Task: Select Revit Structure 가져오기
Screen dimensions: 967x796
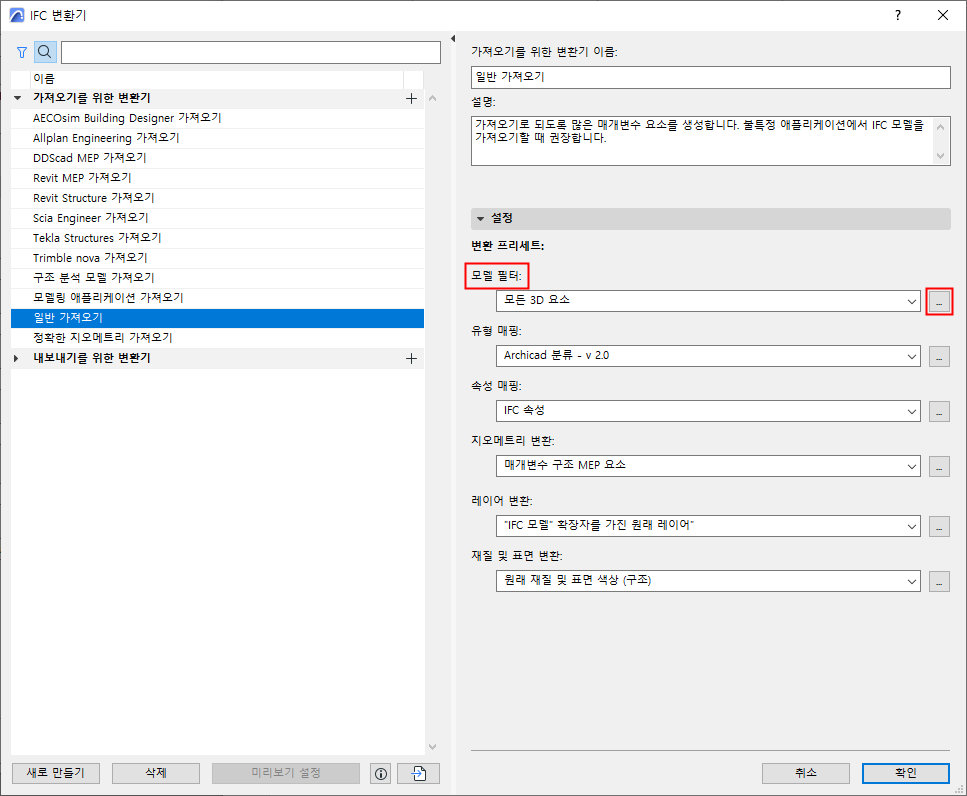Action: (x=218, y=199)
